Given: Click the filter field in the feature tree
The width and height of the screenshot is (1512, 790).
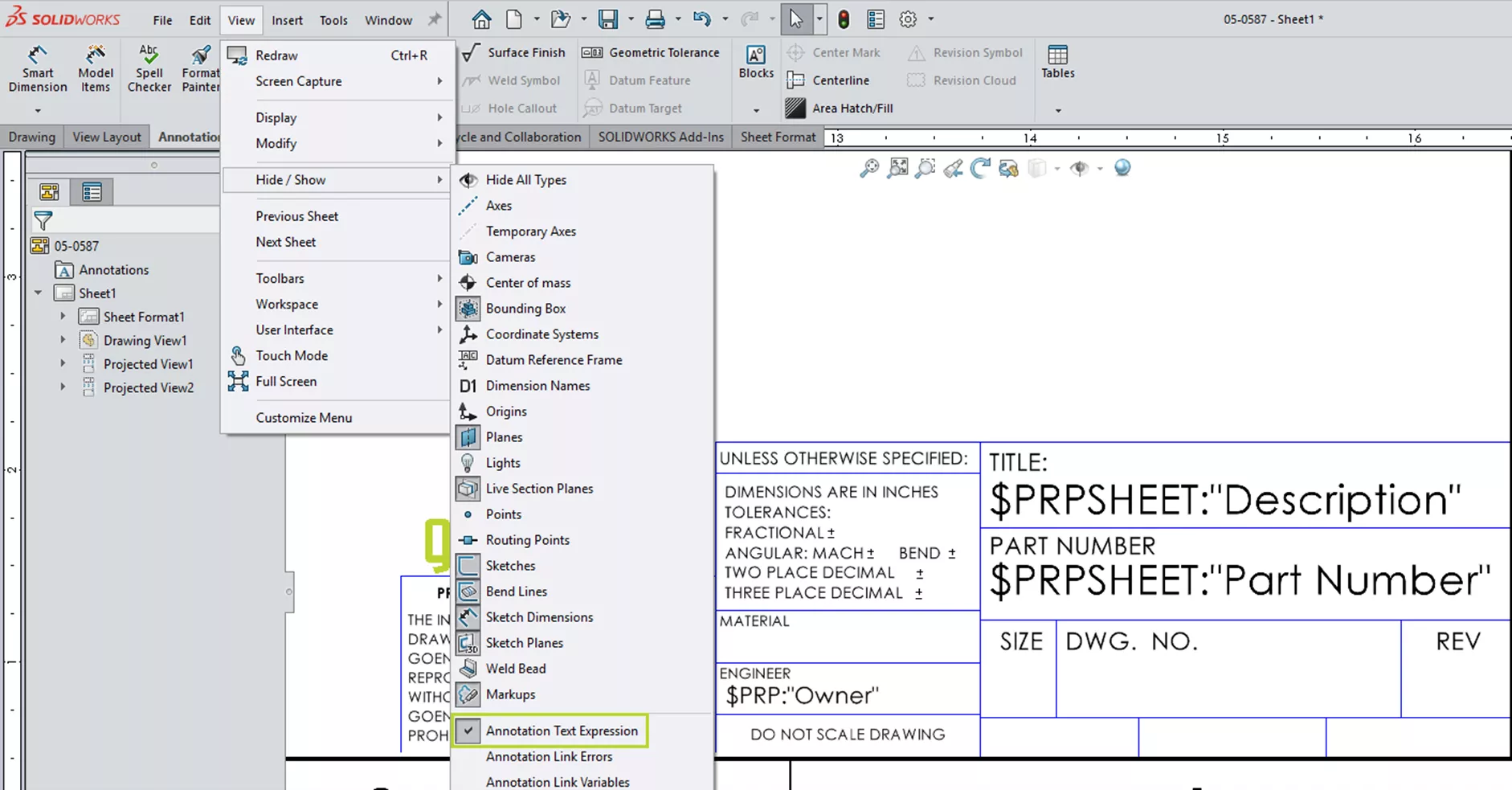Looking at the screenshot, I should (x=129, y=220).
